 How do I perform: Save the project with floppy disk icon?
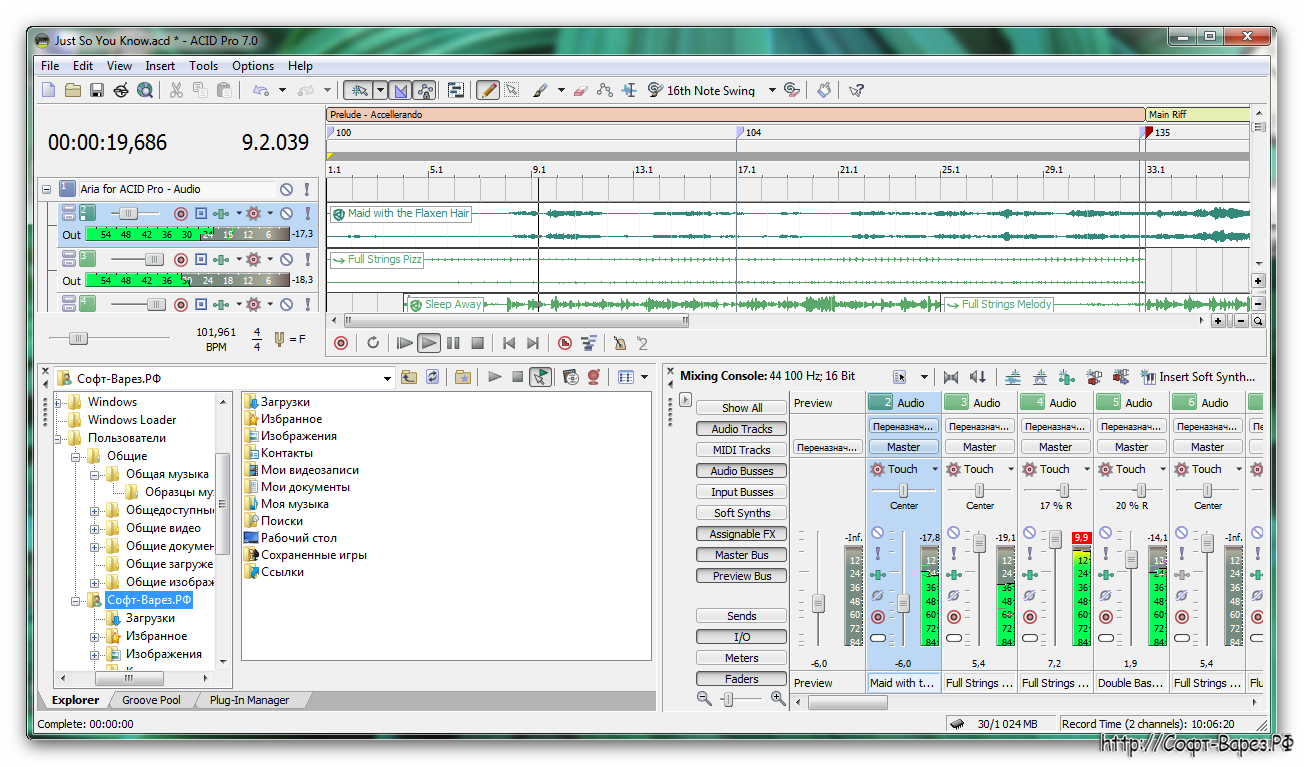(x=97, y=90)
